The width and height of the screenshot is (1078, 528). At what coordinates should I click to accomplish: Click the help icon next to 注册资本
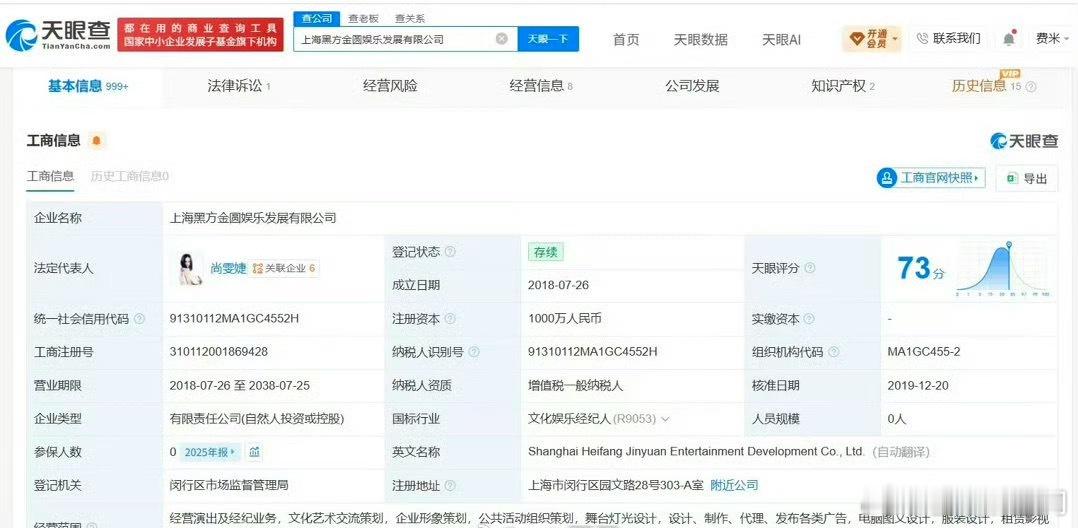450,319
